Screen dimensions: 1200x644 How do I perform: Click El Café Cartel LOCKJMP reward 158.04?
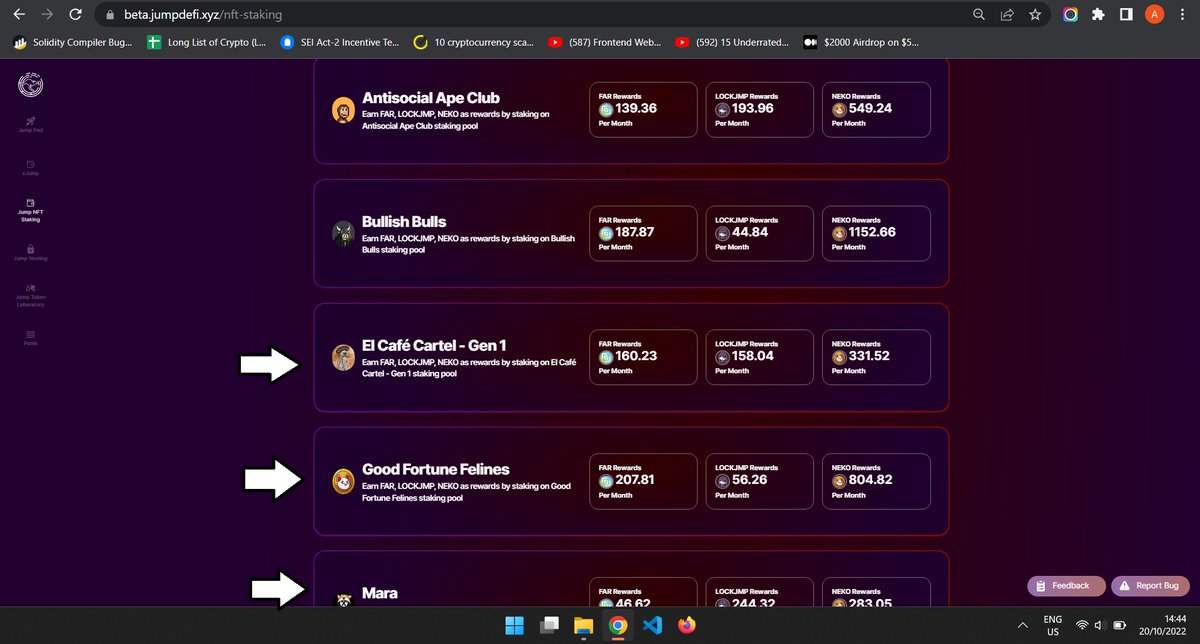(760, 358)
